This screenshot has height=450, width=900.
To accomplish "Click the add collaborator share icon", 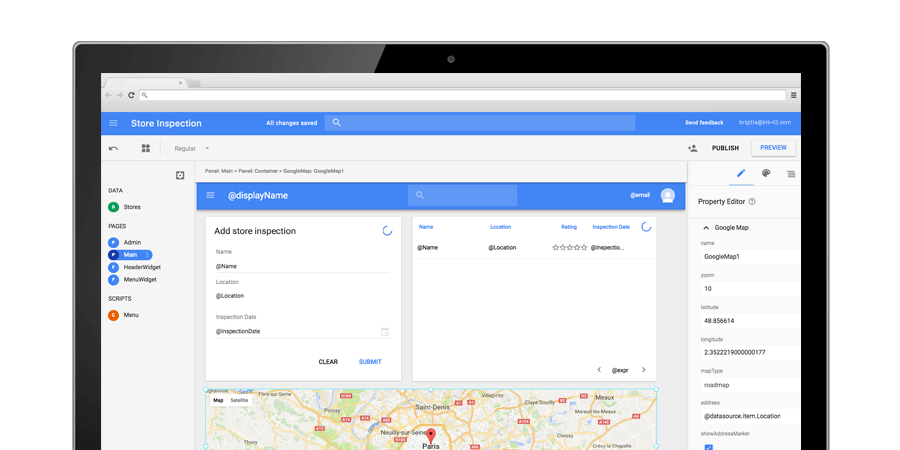I will pyautogui.click(x=692, y=148).
